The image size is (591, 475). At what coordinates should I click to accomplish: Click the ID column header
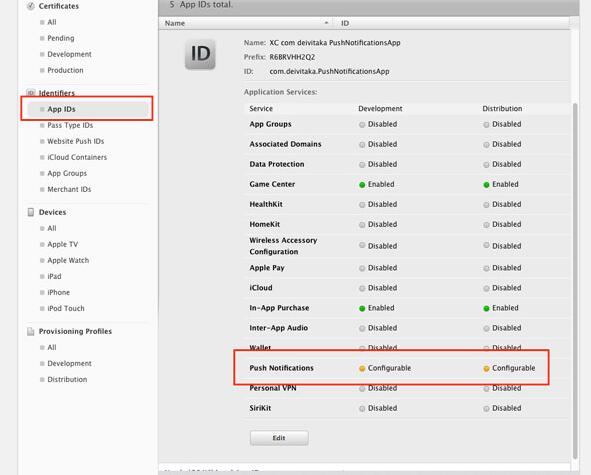click(x=345, y=23)
